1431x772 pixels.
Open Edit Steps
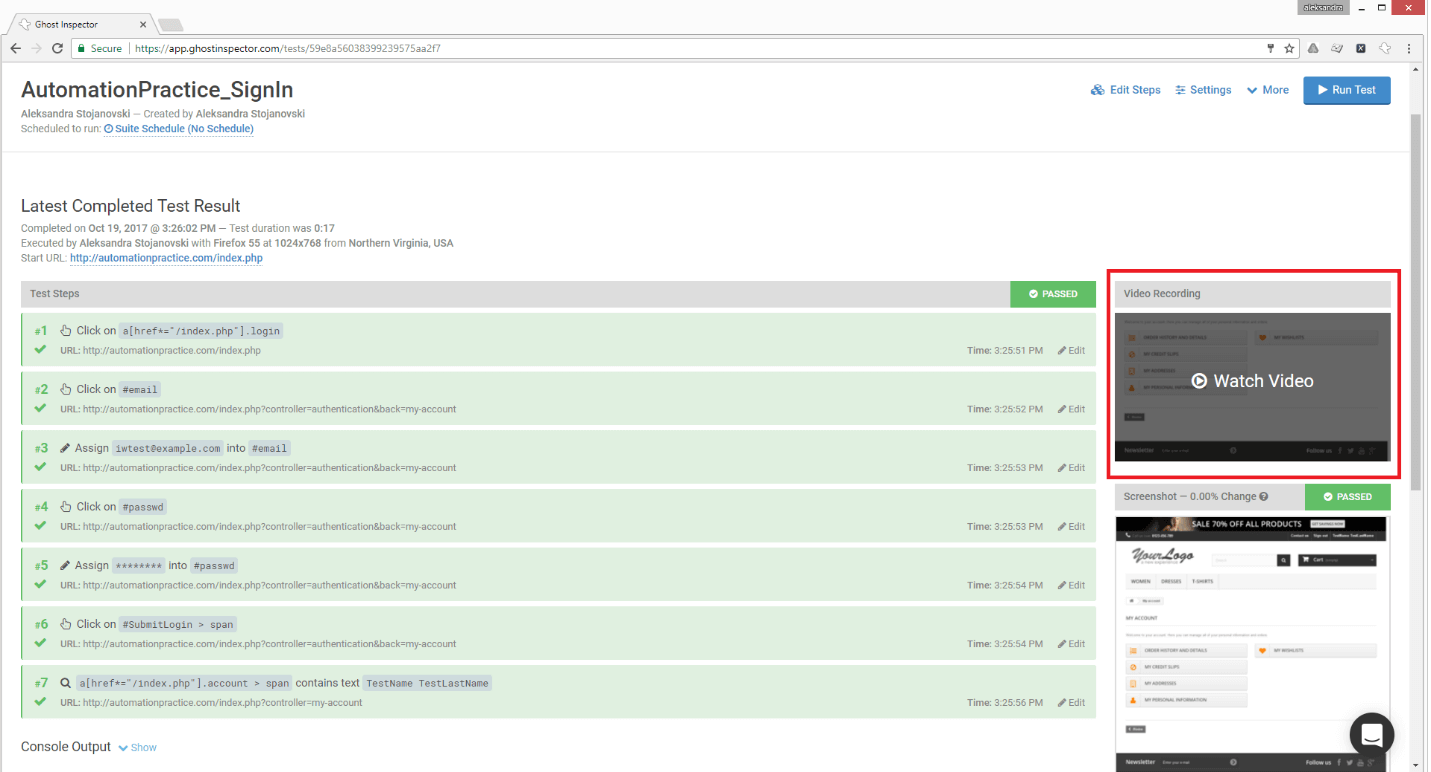1126,90
